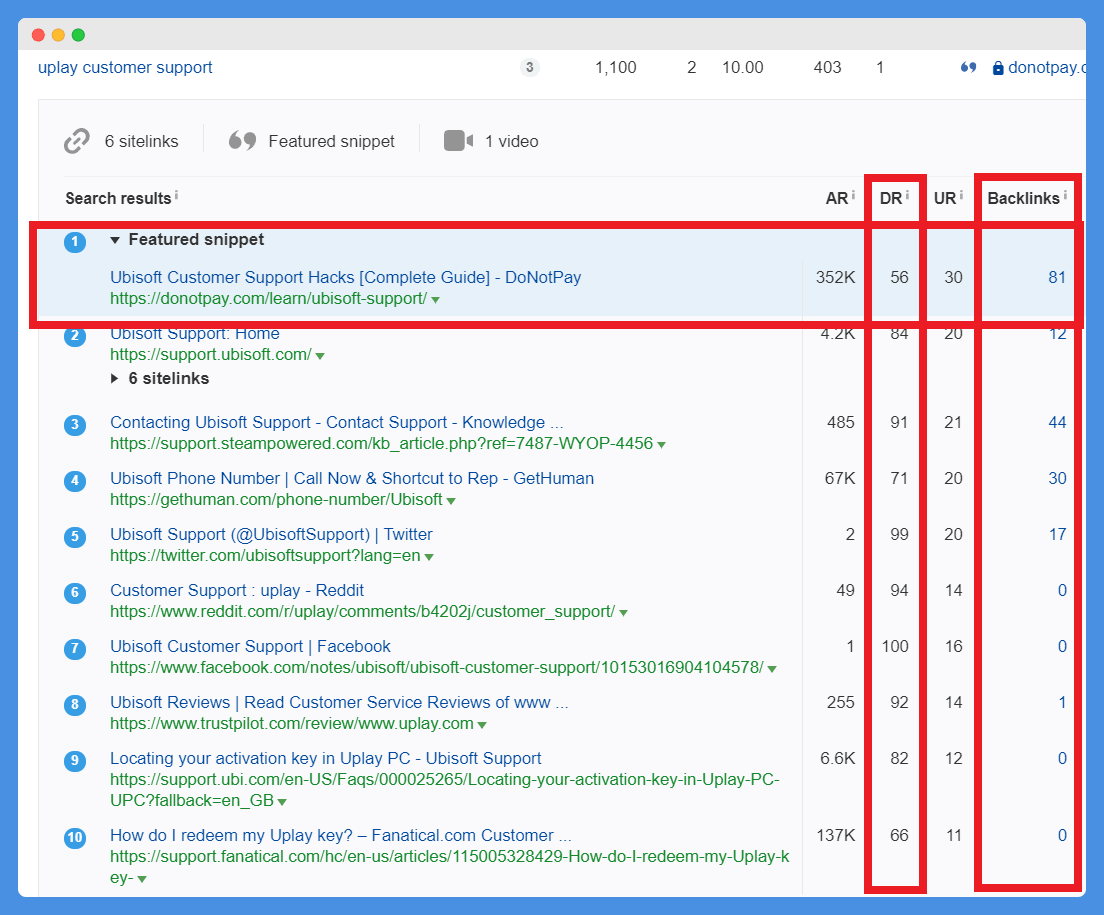Open the 'uplay customer support' keyword link
The height and width of the screenshot is (915, 1104).
coord(125,68)
